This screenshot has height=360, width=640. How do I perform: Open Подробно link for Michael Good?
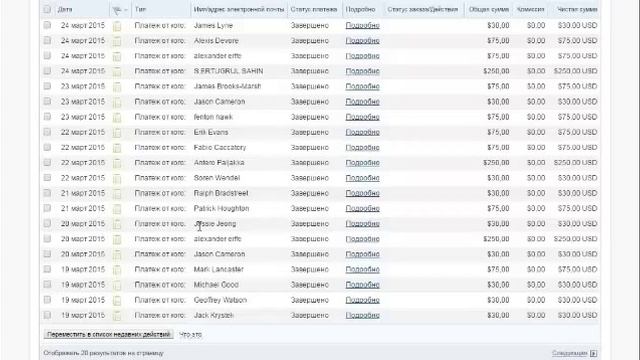click(362, 284)
